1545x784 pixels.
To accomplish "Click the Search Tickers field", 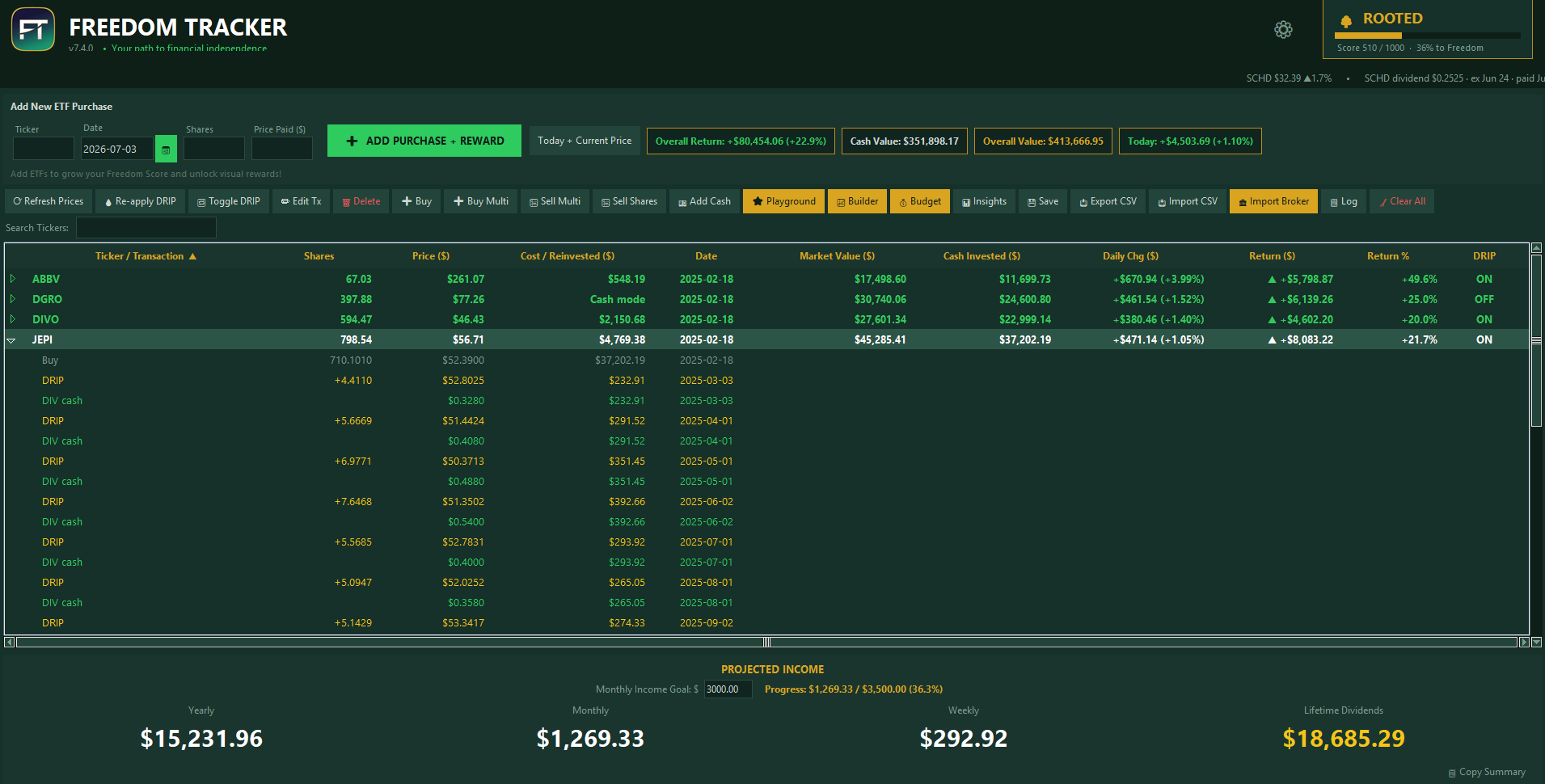I will 146,228.
